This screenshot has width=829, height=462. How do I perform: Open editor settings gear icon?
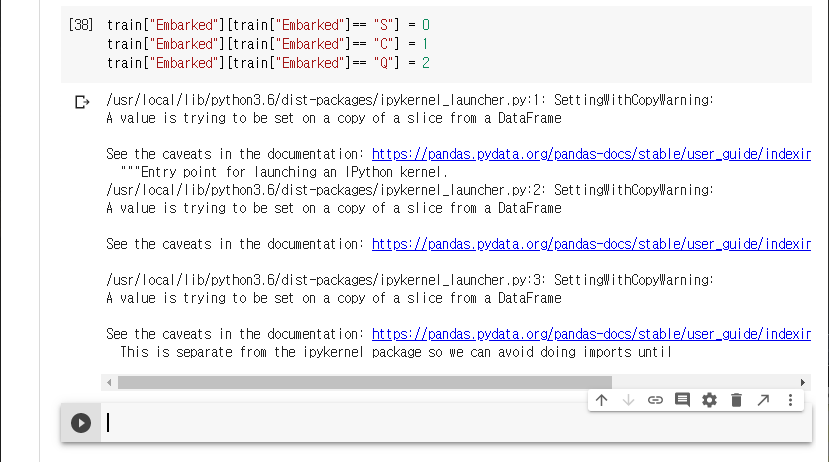pos(709,400)
